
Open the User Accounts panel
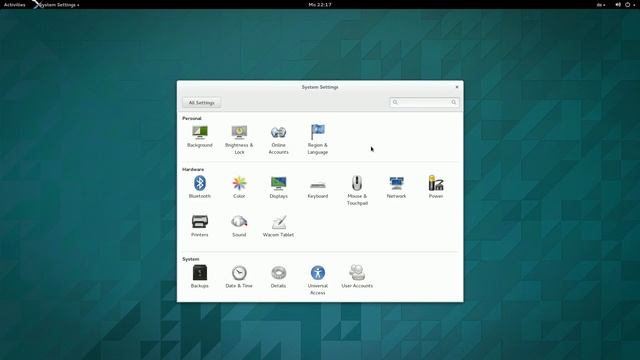click(357, 277)
